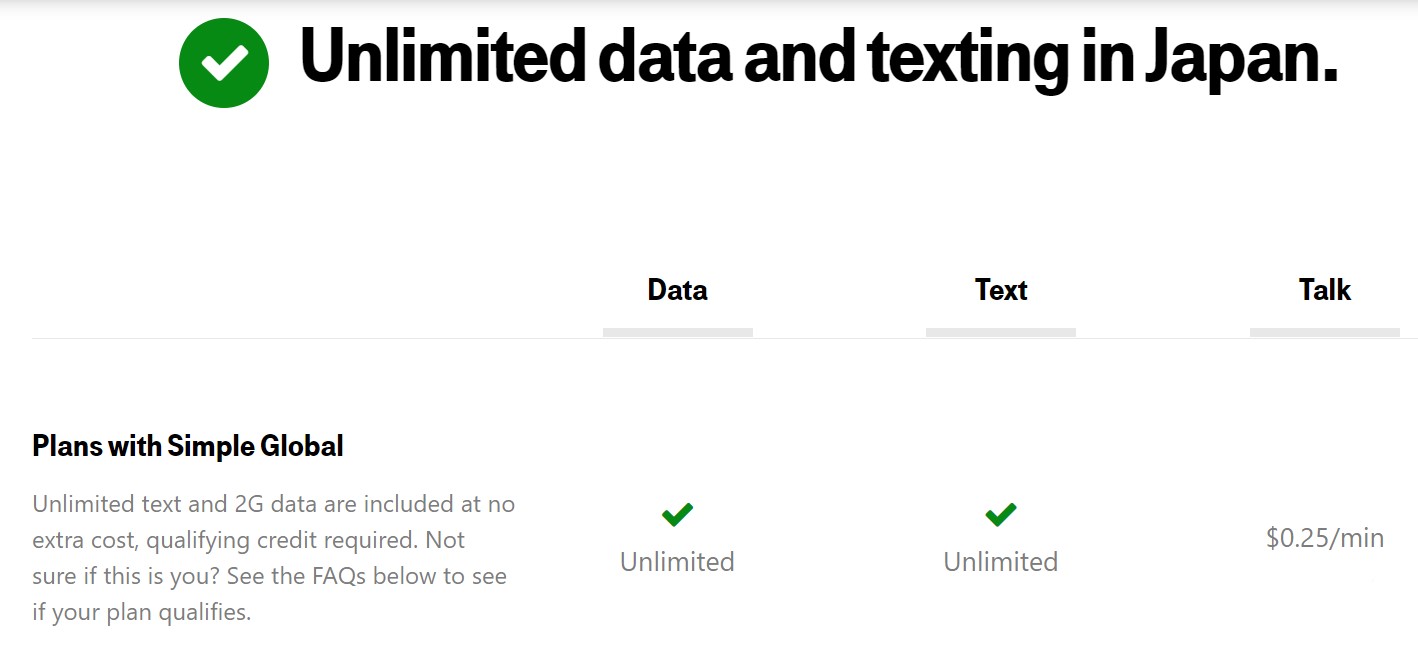The image size is (1418, 647).
Task: Click 'if your plan qualifies' text line
Action: pyautogui.click(x=141, y=612)
